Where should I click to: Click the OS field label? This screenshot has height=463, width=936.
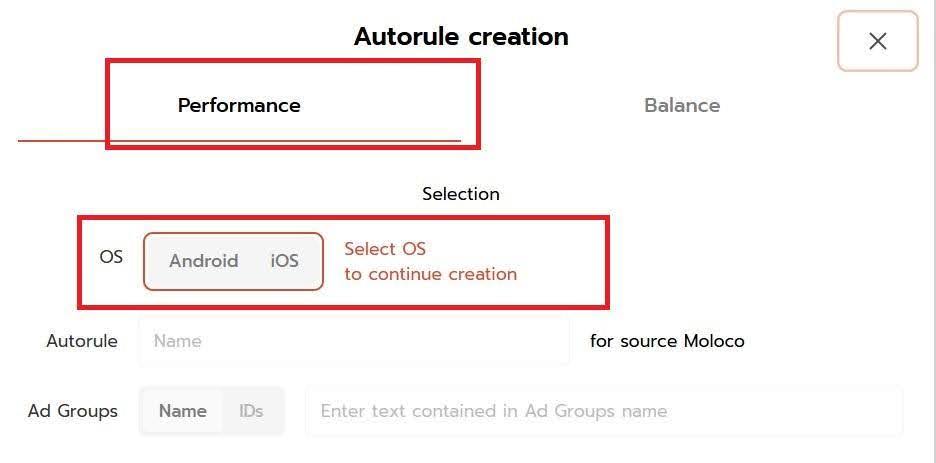tap(111, 256)
